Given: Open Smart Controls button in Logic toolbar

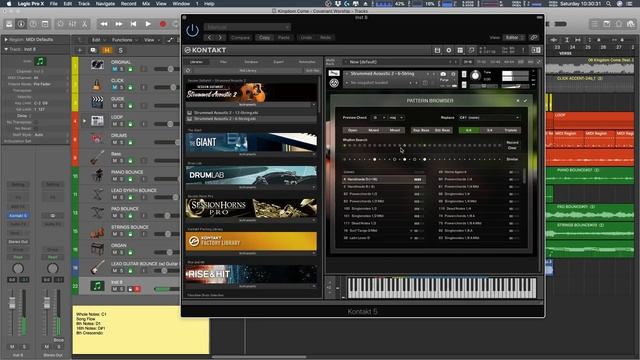Looking at the screenshot, I should (x=60, y=24).
